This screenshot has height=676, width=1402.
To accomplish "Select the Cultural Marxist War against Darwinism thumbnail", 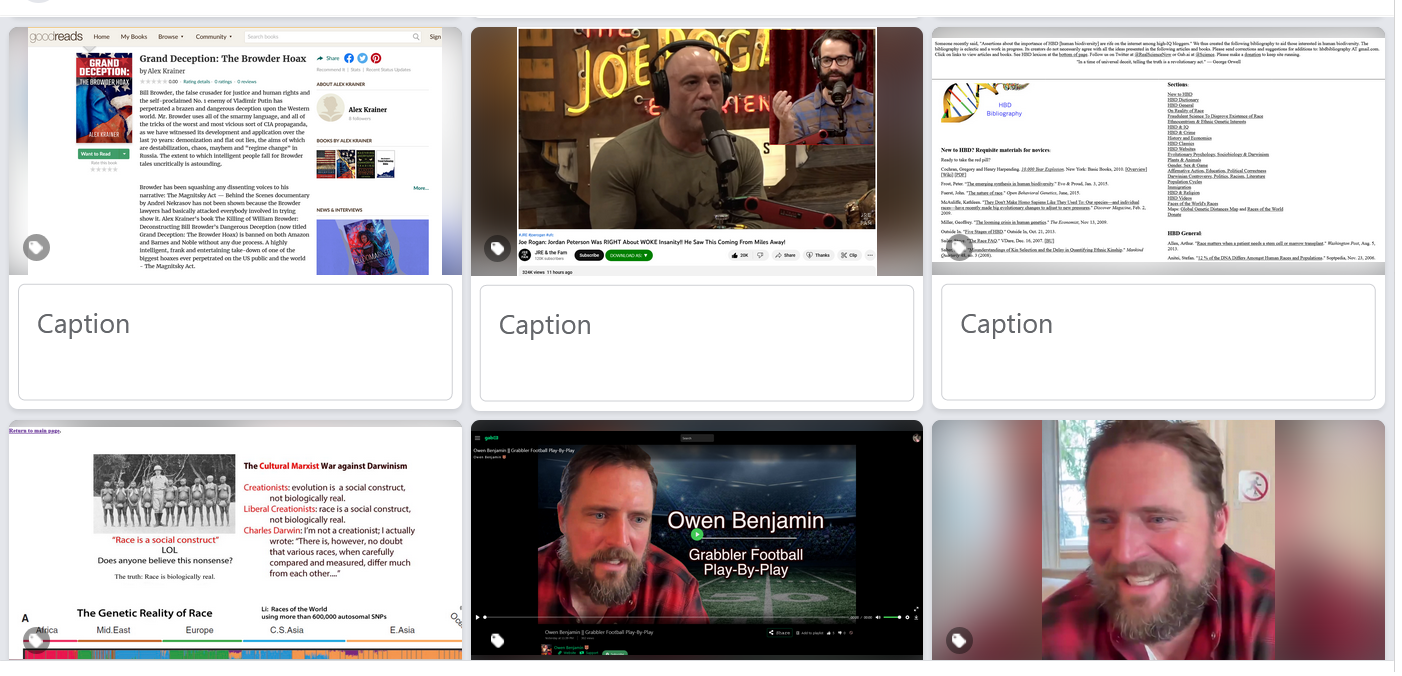I will [236, 540].
